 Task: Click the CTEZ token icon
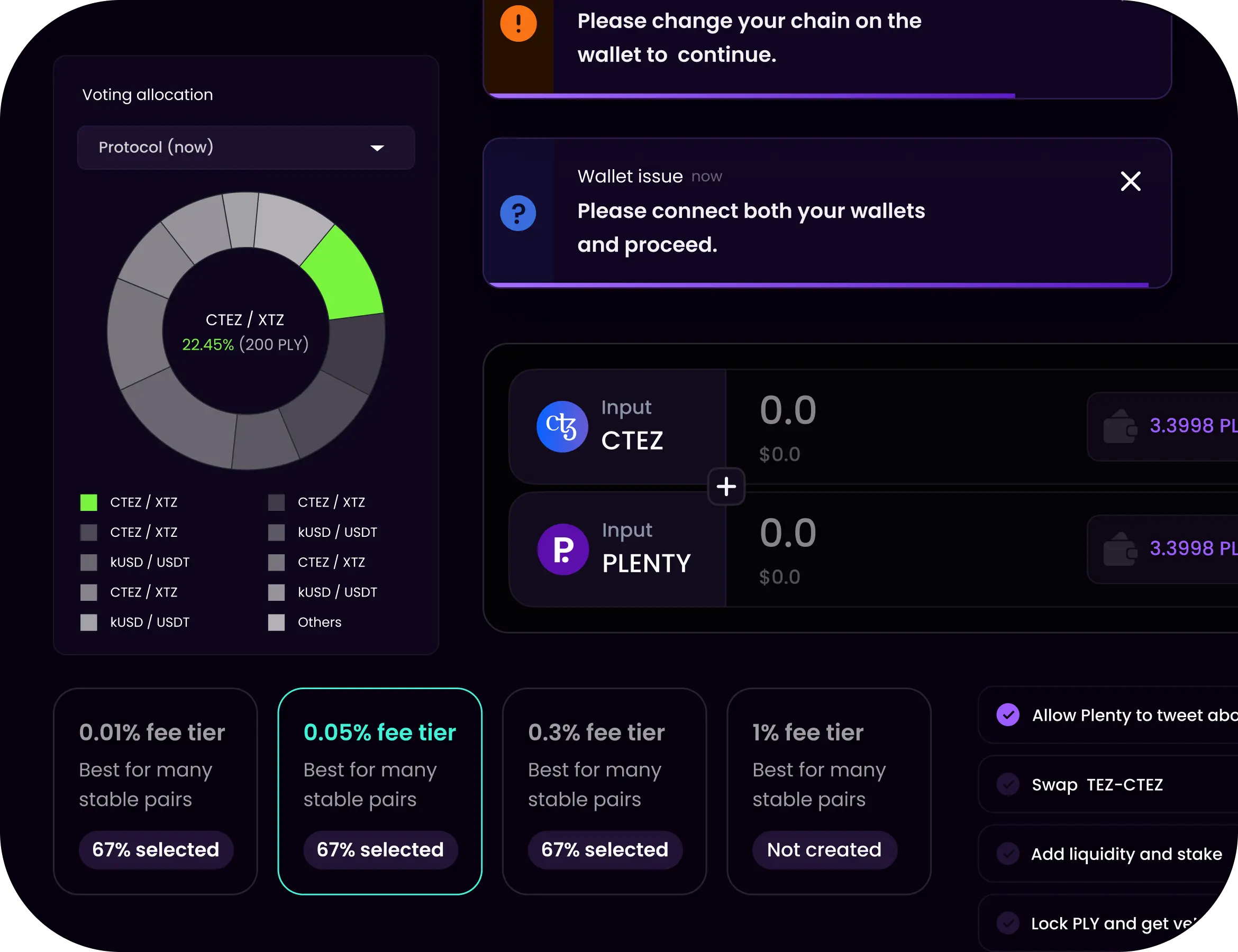[562, 427]
